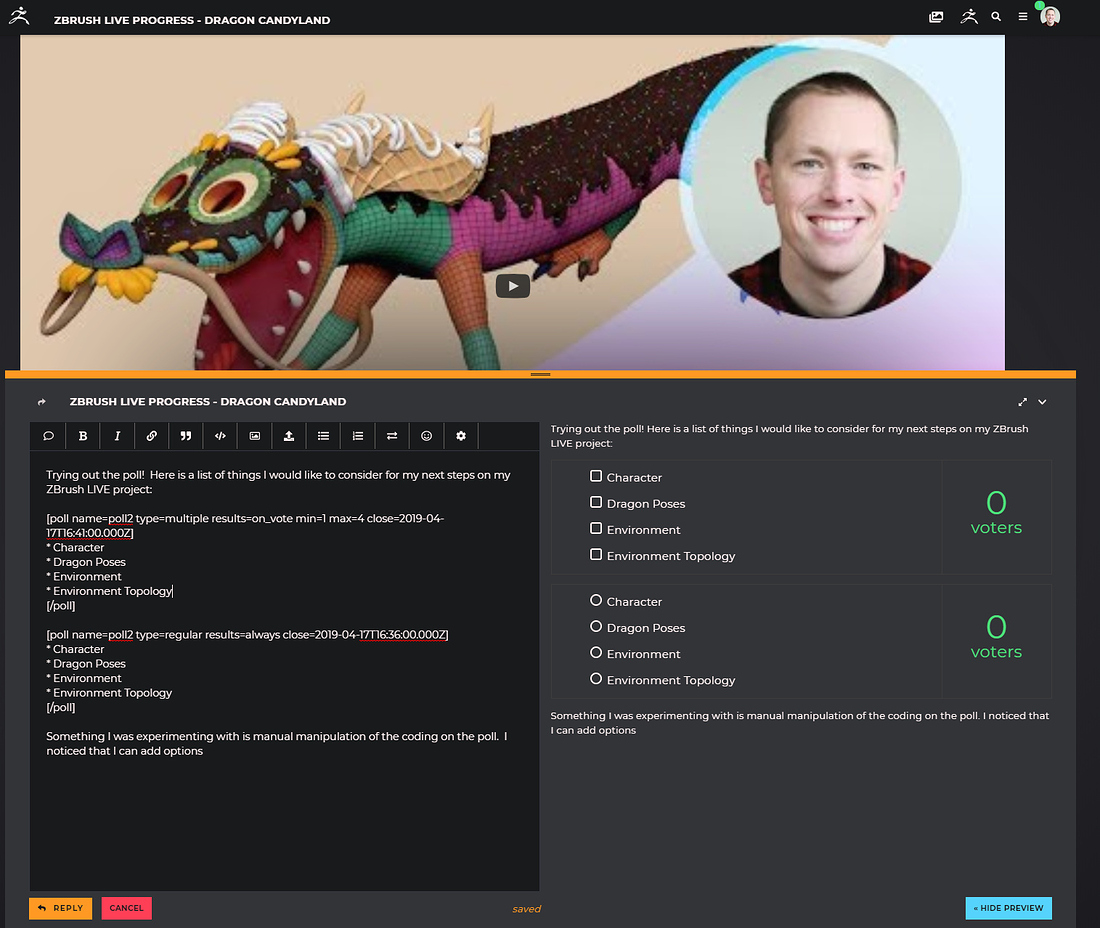Select Character radio button in second poll
1100x928 pixels.
596,600
